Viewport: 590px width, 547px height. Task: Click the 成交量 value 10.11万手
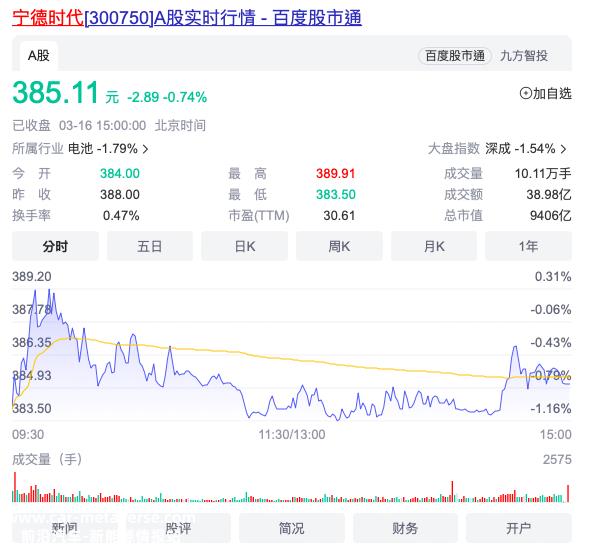coord(543,173)
